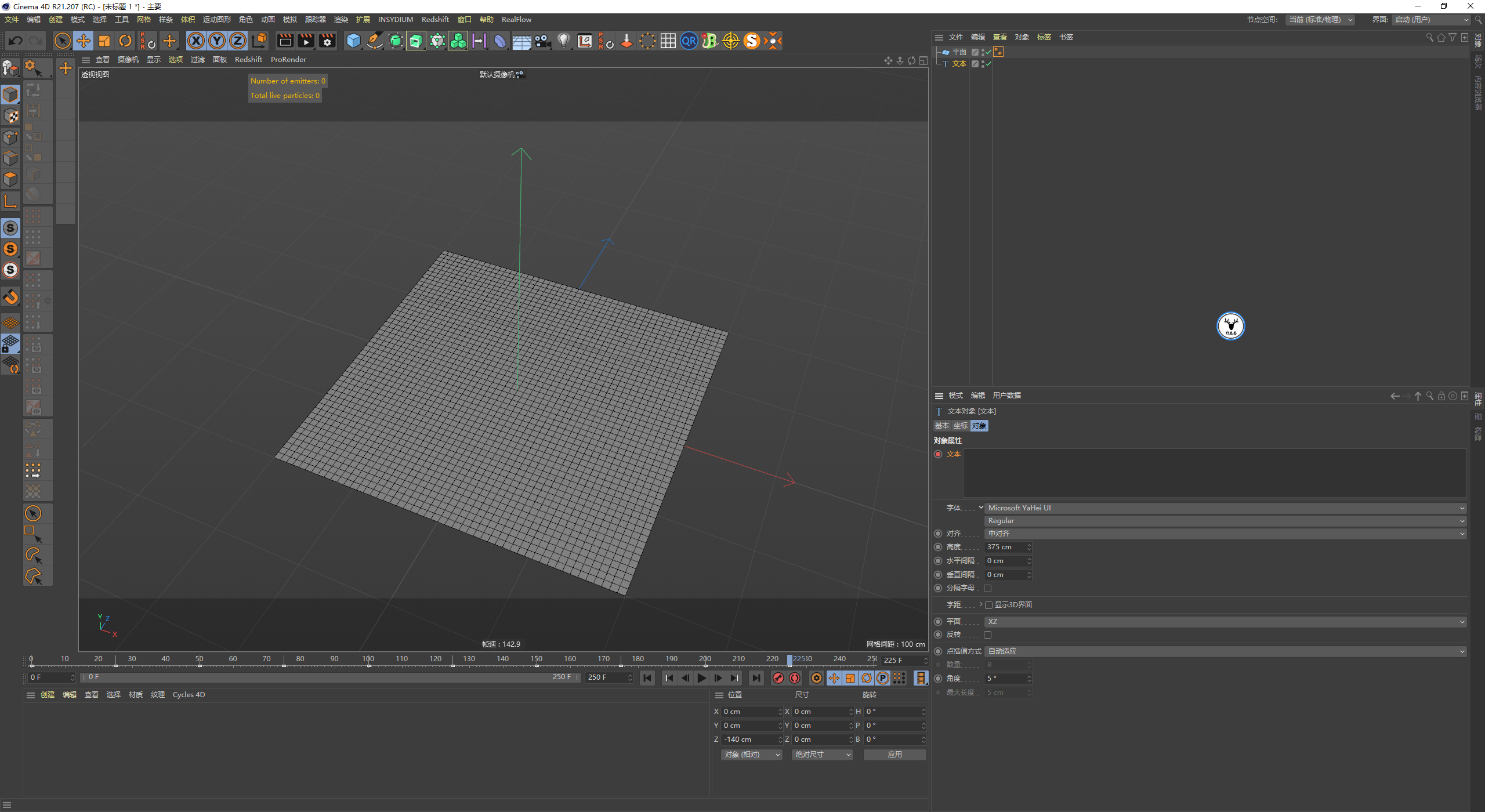Select the Move tool in toolbar
1485x812 pixels.
pos(84,41)
